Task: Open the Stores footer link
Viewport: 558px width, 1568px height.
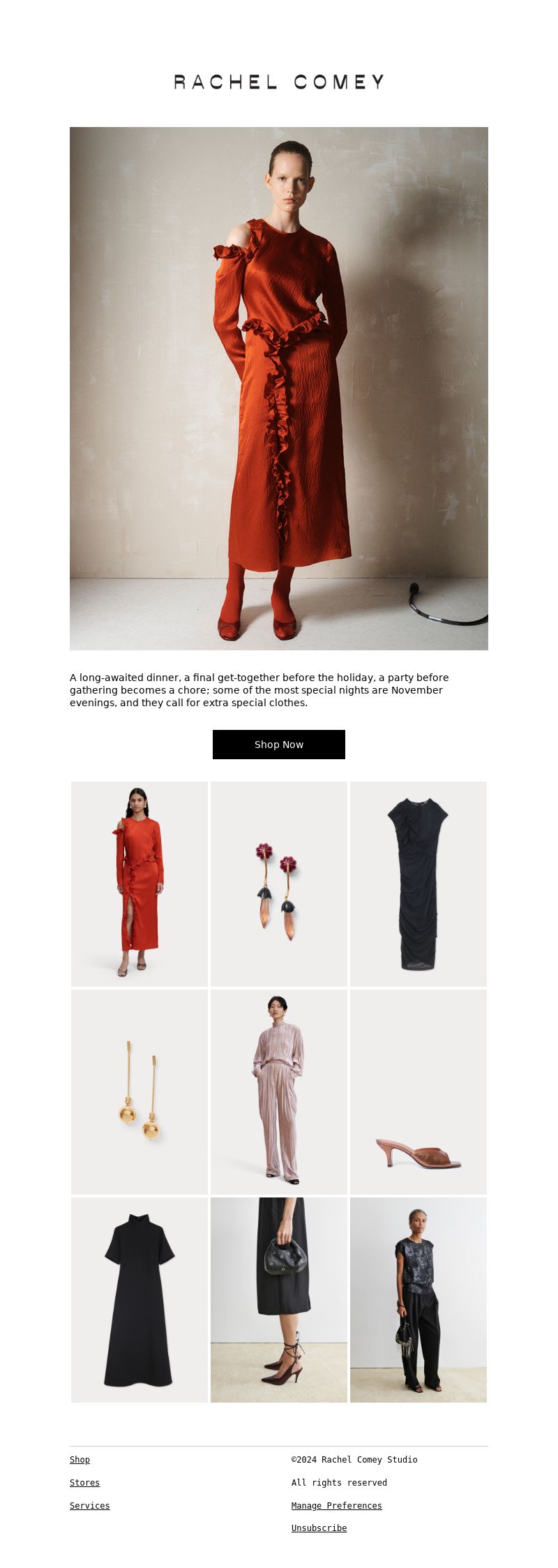Action: tap(84, 1483)
